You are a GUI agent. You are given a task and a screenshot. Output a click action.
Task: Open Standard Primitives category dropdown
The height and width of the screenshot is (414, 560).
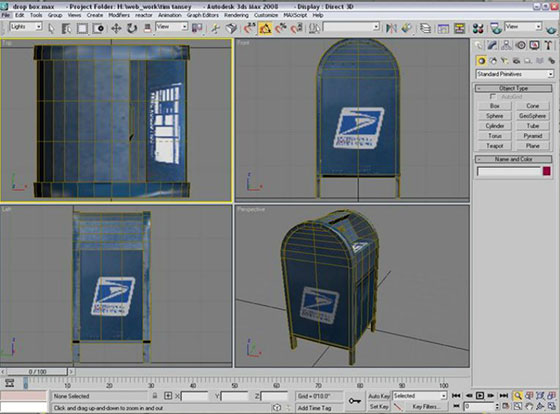click(515, 74)
